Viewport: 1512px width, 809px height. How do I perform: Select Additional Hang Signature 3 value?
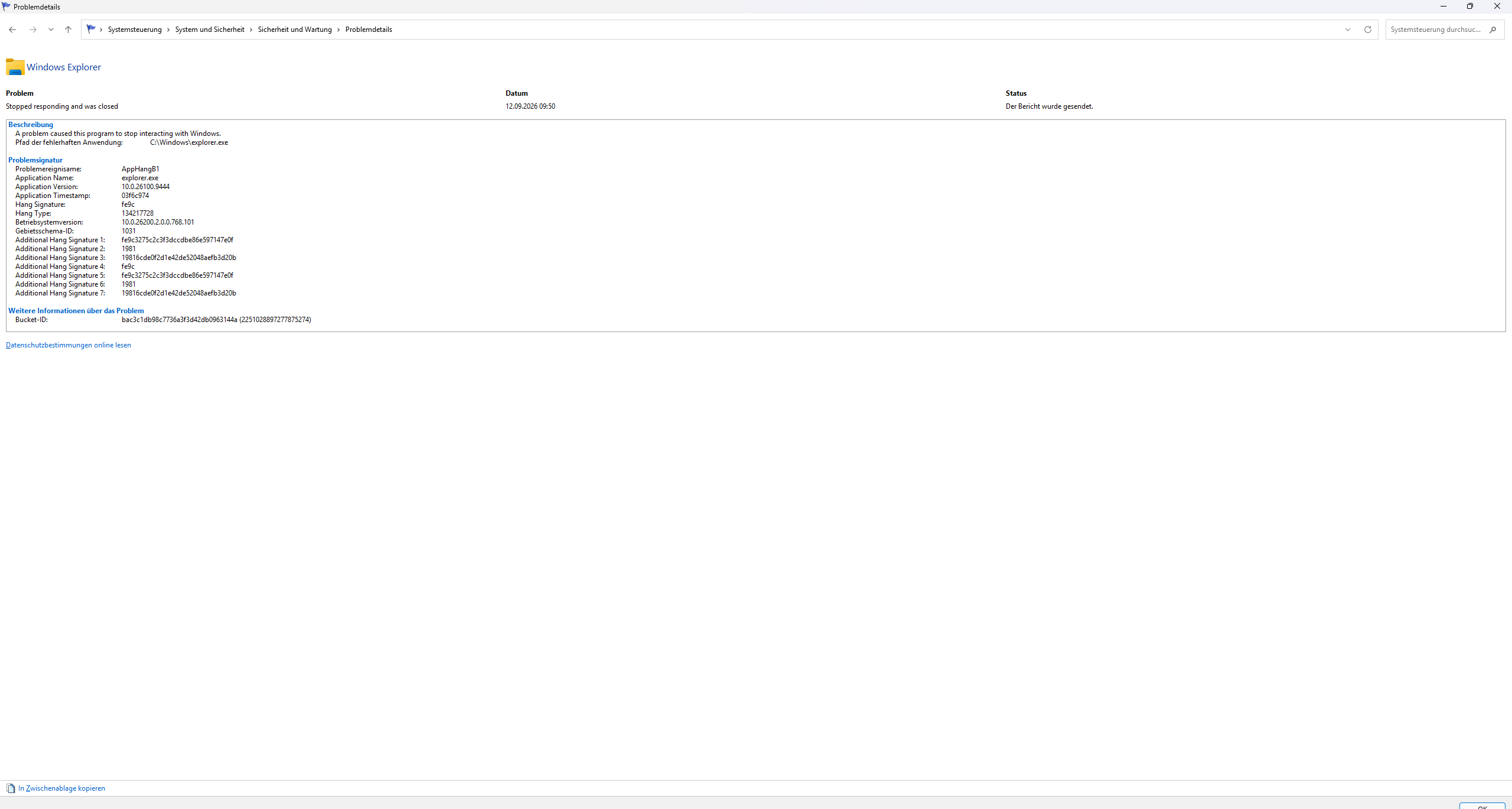179,258
